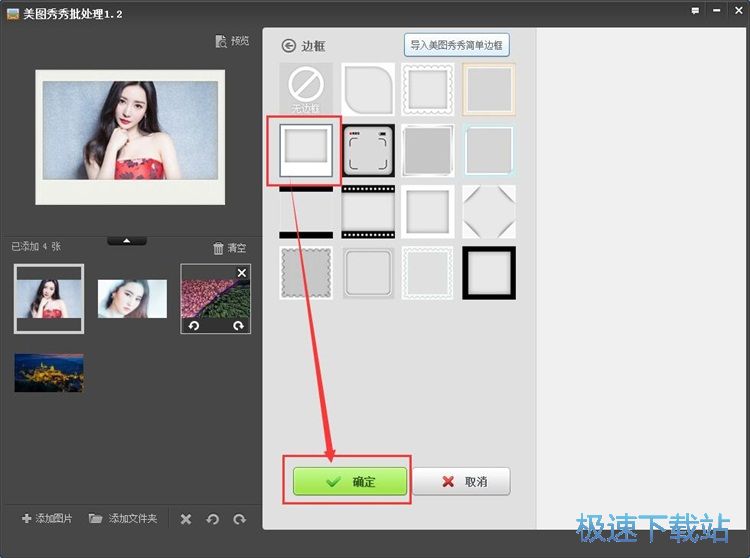
Task: Select the 无边框 no-border option
Action: point(306,89)
